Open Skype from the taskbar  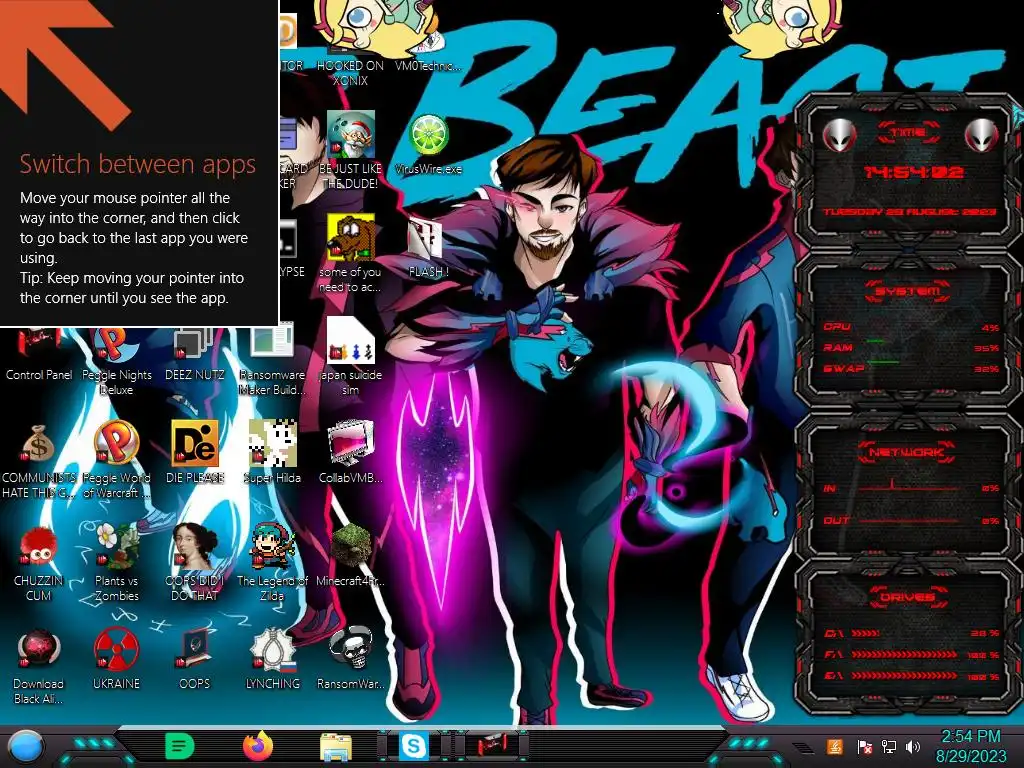413,746
